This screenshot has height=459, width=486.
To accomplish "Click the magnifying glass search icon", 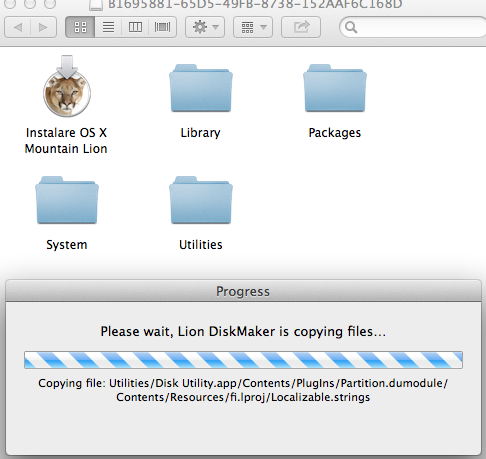I will click(x=351, y=27).
